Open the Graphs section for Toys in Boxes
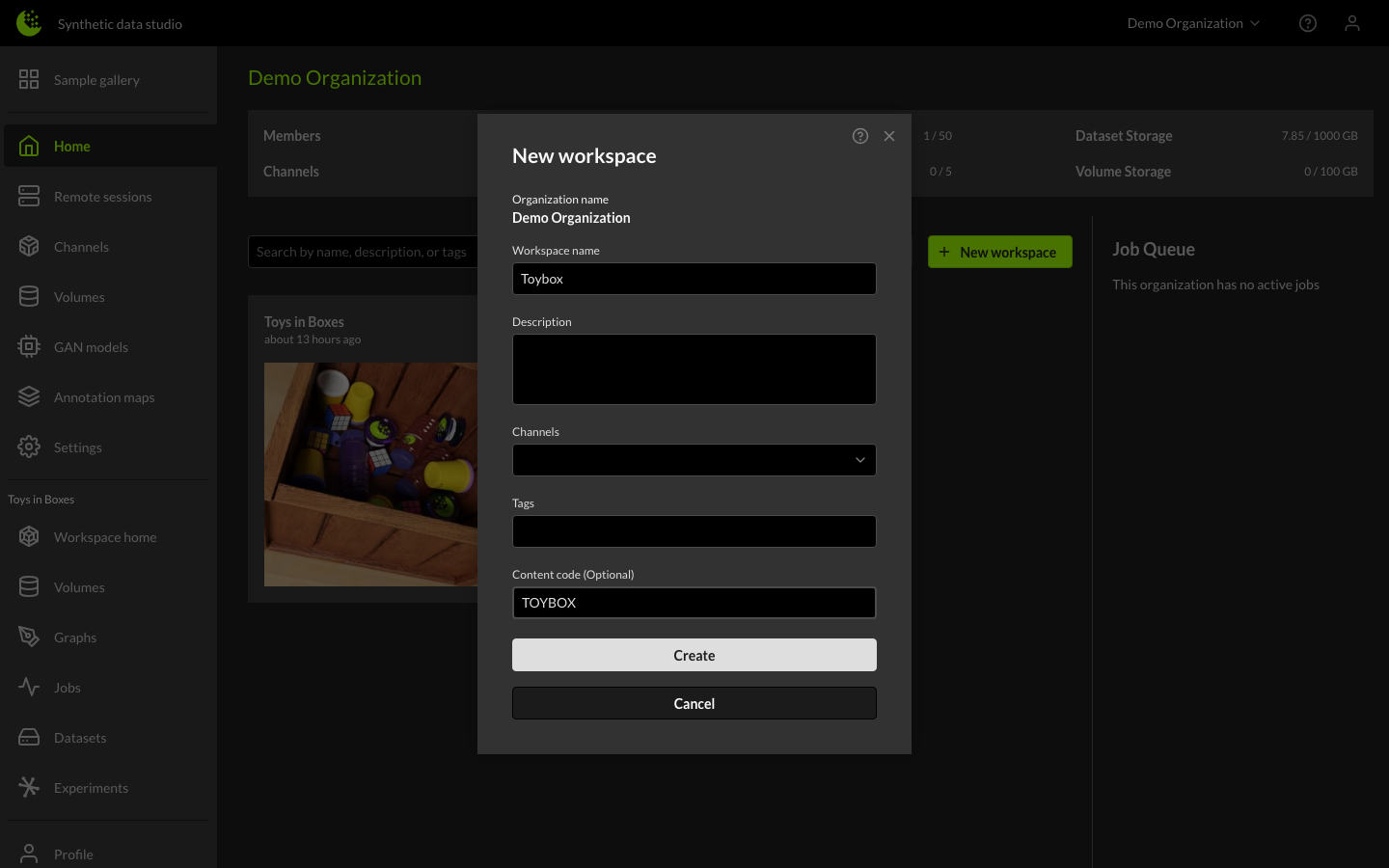The image size is (1389, 868). coord(29,637)
